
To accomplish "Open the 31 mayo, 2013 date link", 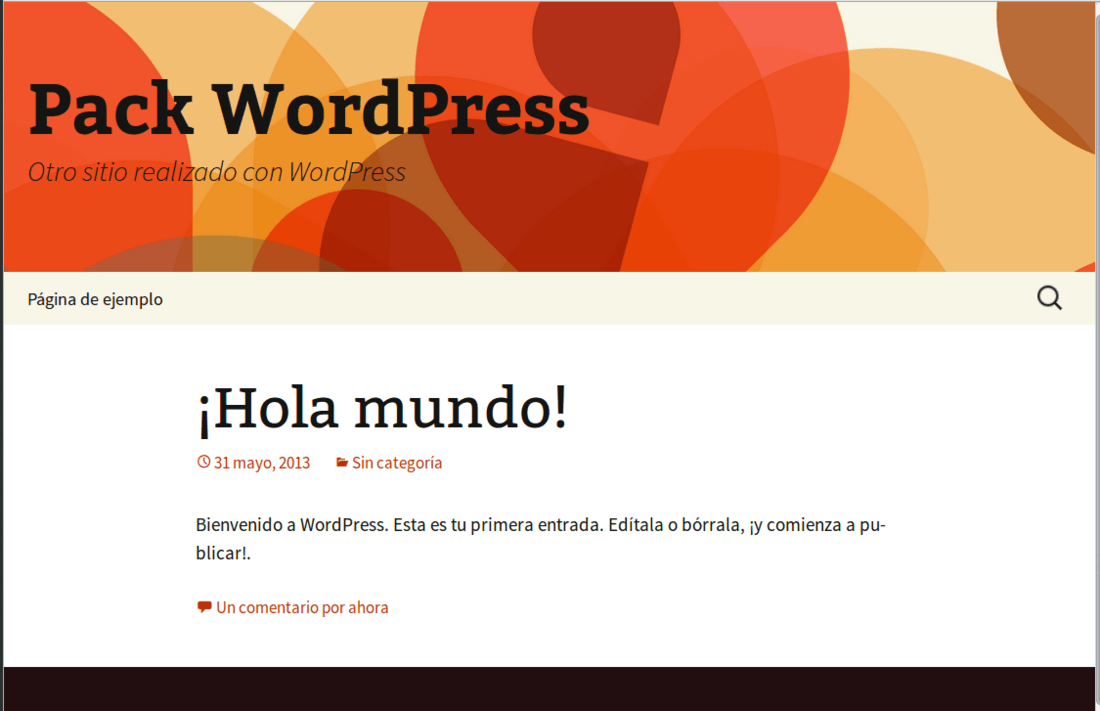I will [262, 463].
